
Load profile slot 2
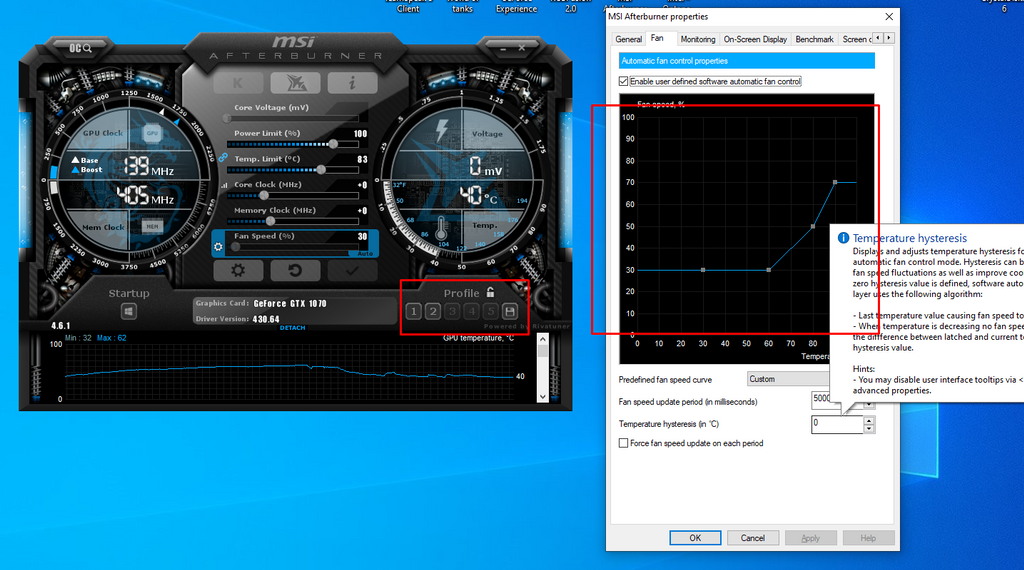[433, 311]
